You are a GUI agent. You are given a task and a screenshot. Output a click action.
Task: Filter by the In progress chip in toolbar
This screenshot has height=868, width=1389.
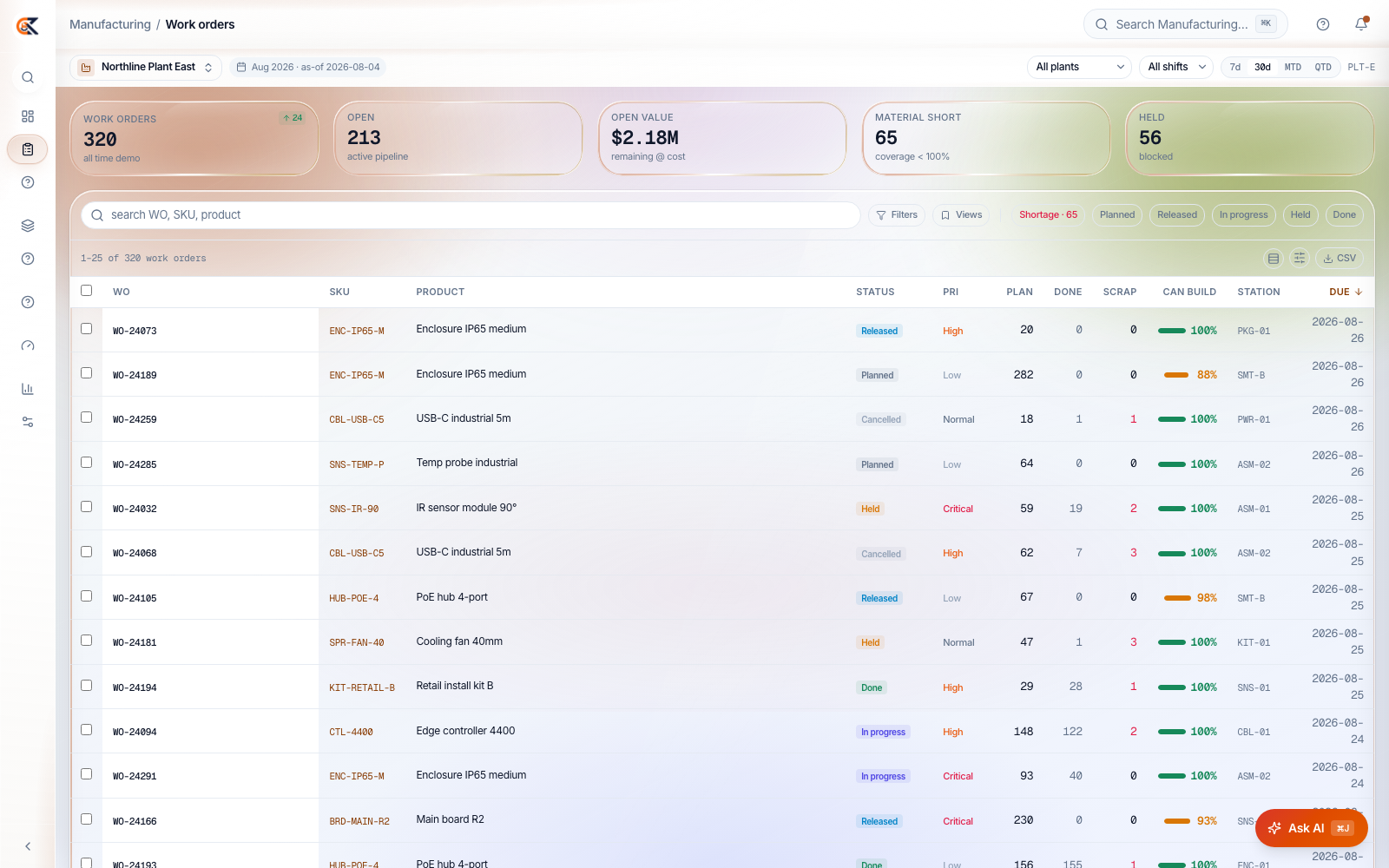tap(1243, 215)
